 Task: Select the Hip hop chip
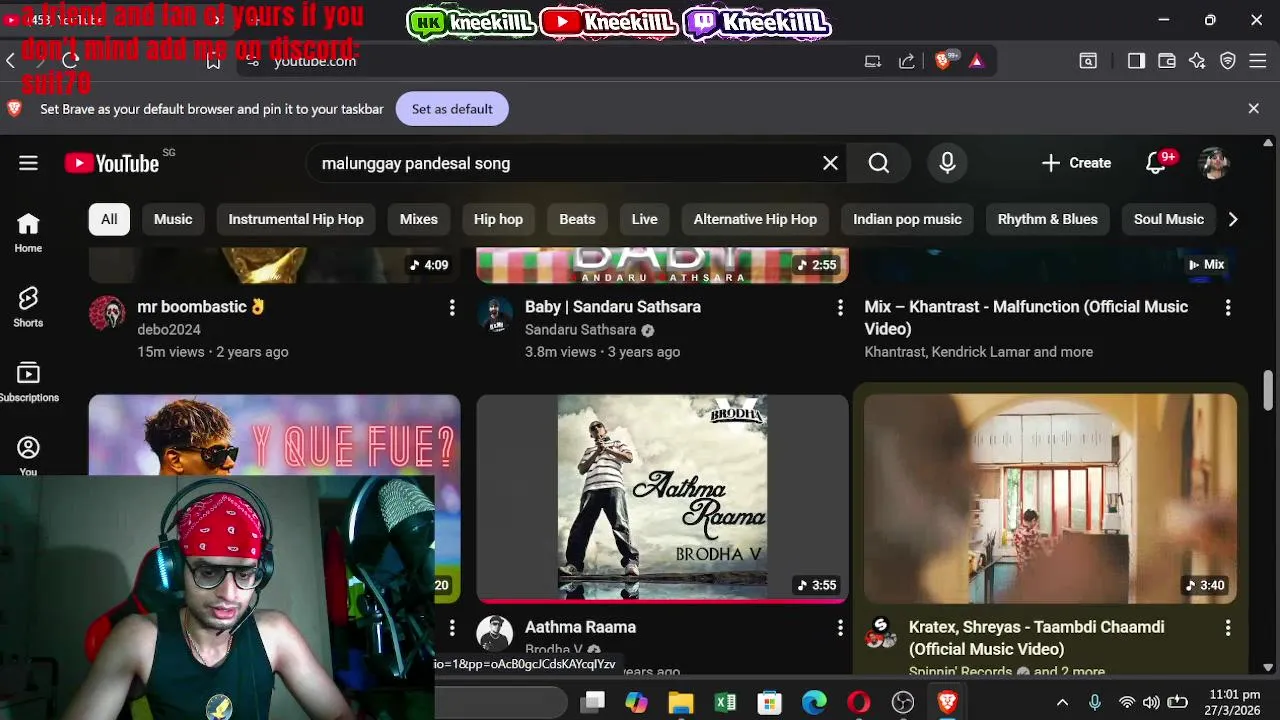[x=498, y=219]
